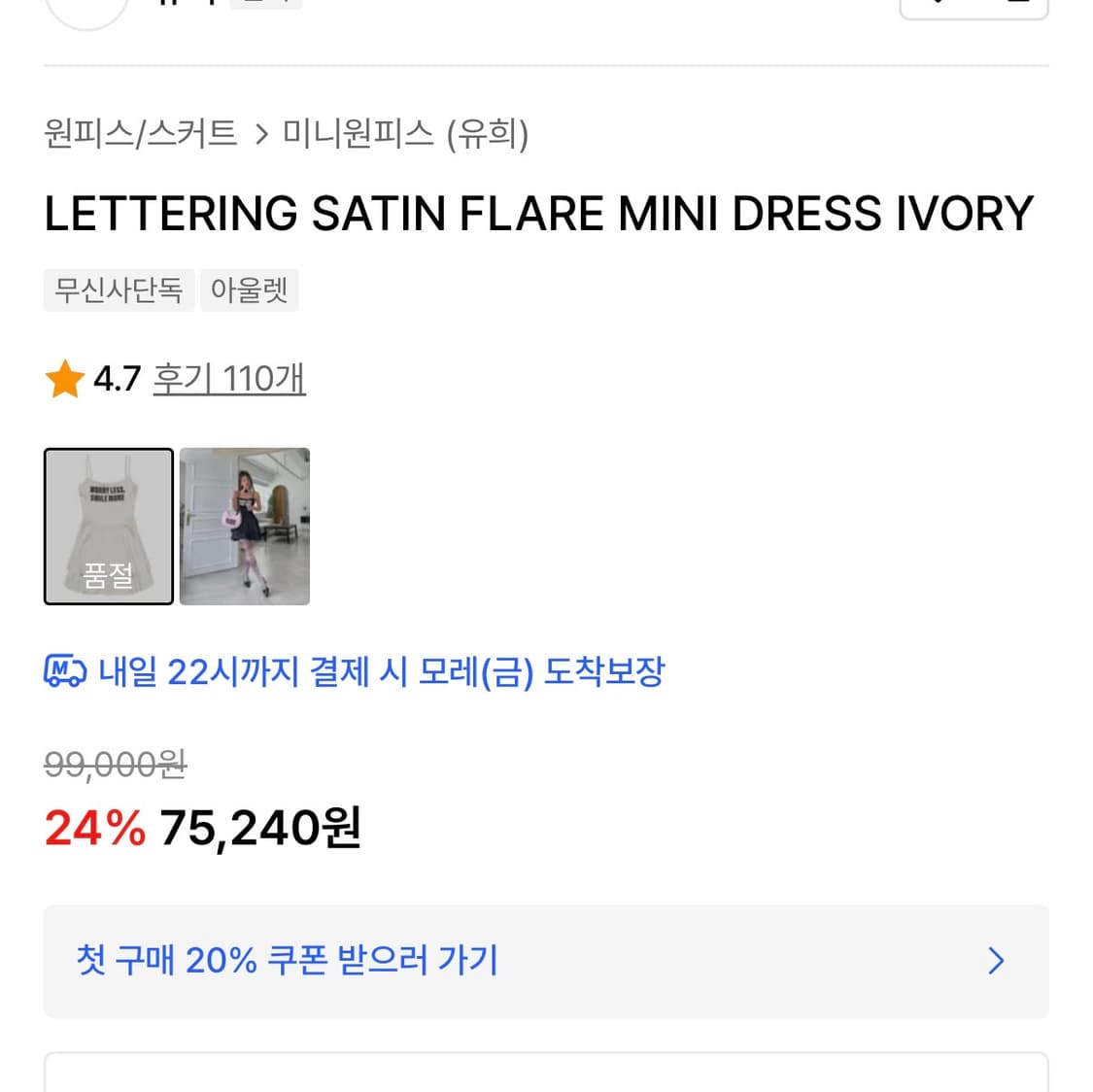Tap the 아울렛 tag

[x=249, y=290]
